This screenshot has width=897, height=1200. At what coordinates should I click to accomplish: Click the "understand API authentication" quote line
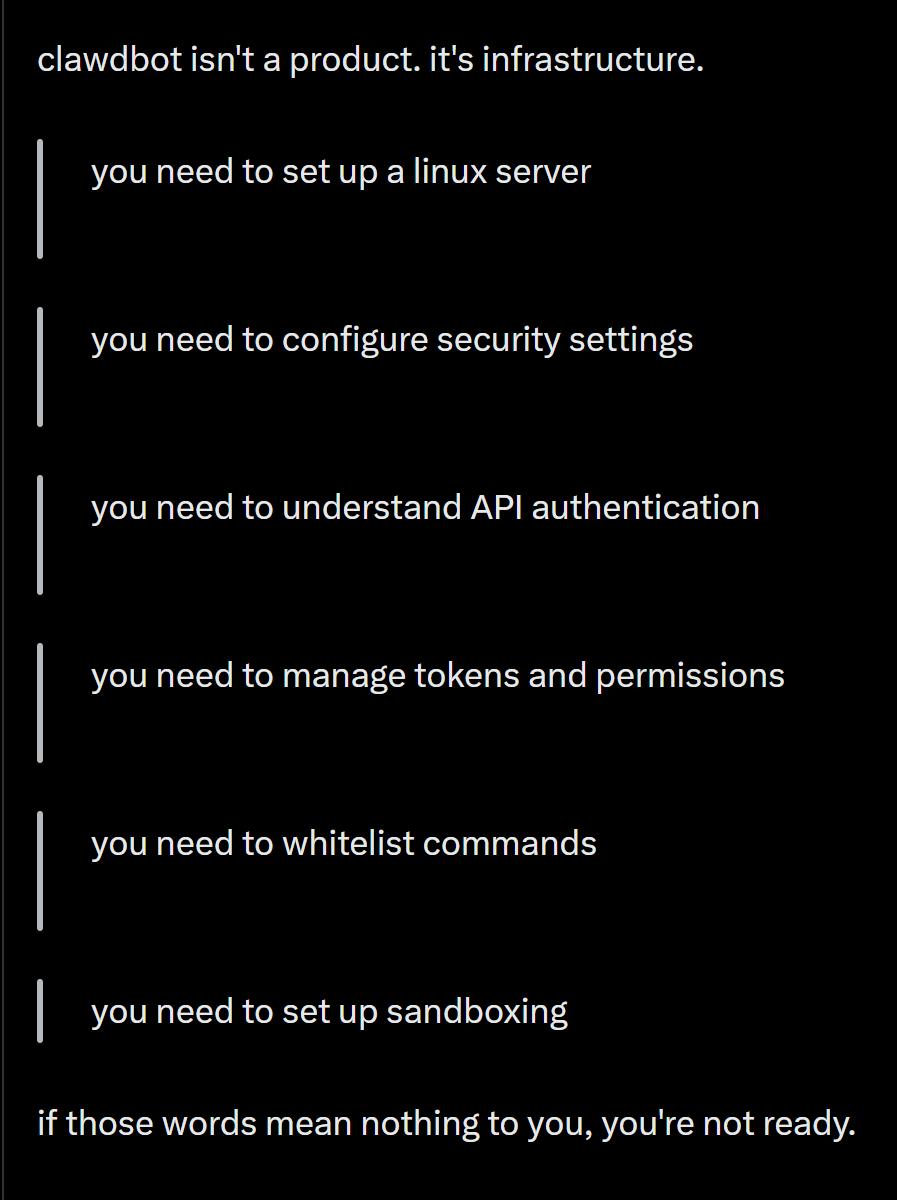(425, 508)
